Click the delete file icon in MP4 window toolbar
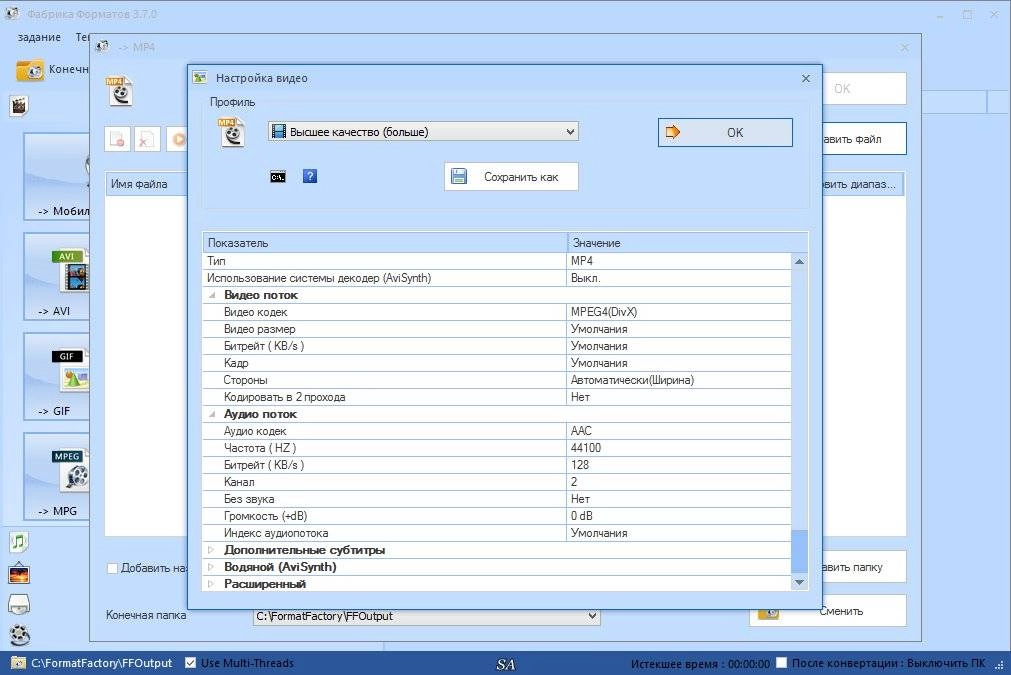This screenshot has width=1011, height=675. pyautogui.click(x=146, y=139)
